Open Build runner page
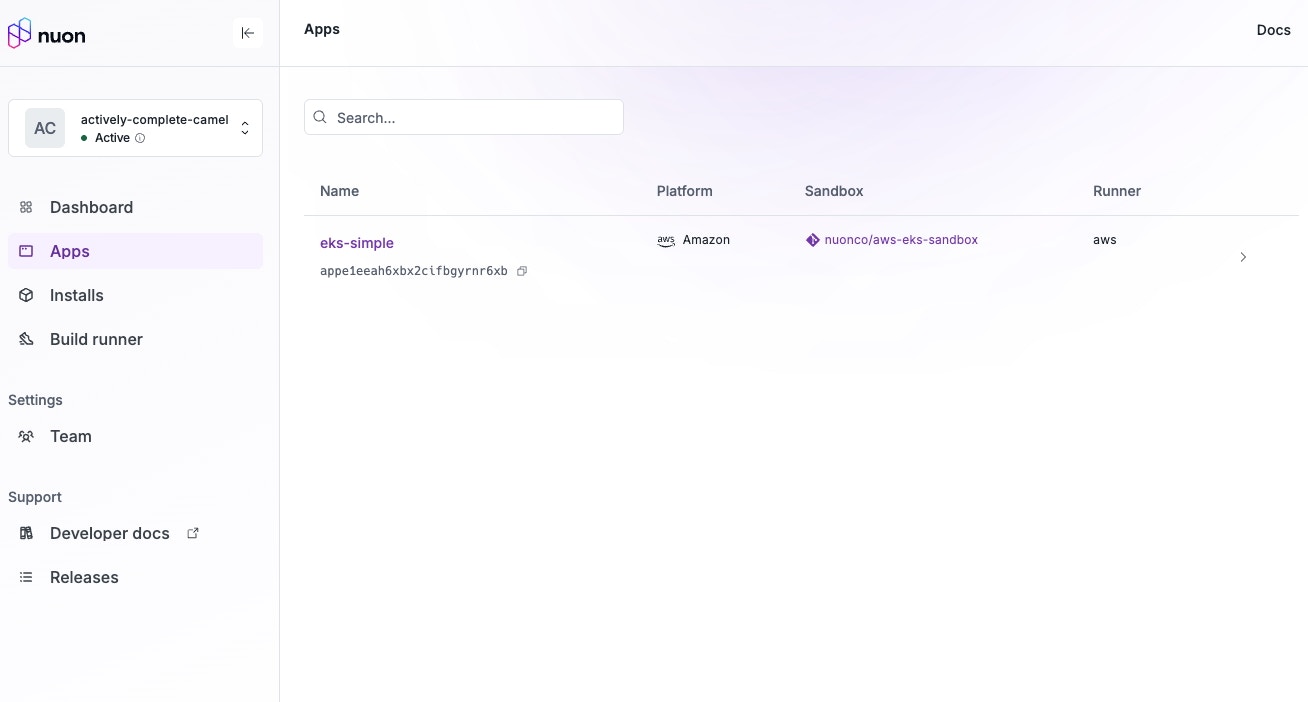The image size is (1308, 702). (135, 339)
